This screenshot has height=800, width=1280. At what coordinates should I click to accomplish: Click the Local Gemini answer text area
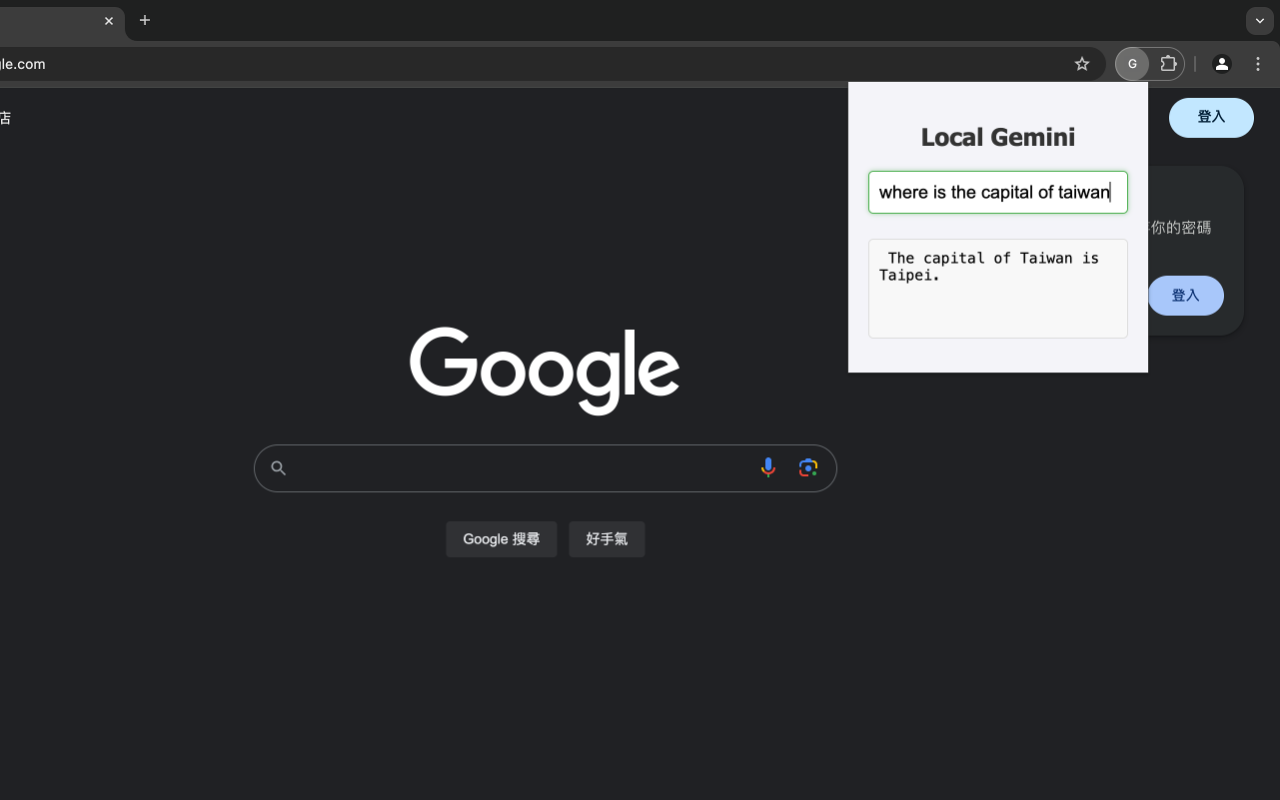pos(997,288)
